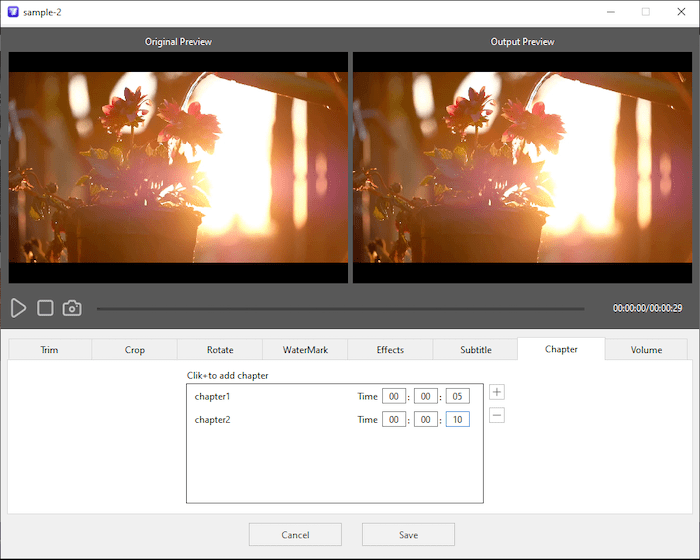The image size is (700, 560).
Task: Select the WaterMark tab
Action: pyautogui.click(x=305, y=350)
